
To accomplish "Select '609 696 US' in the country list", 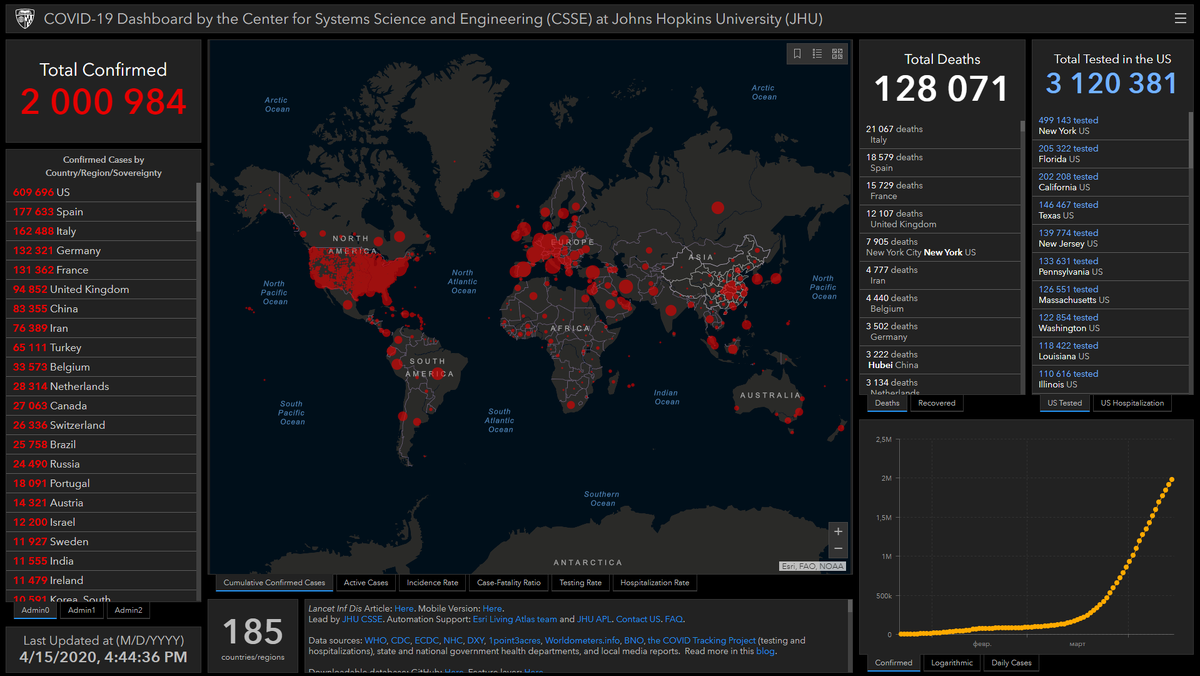I will 103,192.
